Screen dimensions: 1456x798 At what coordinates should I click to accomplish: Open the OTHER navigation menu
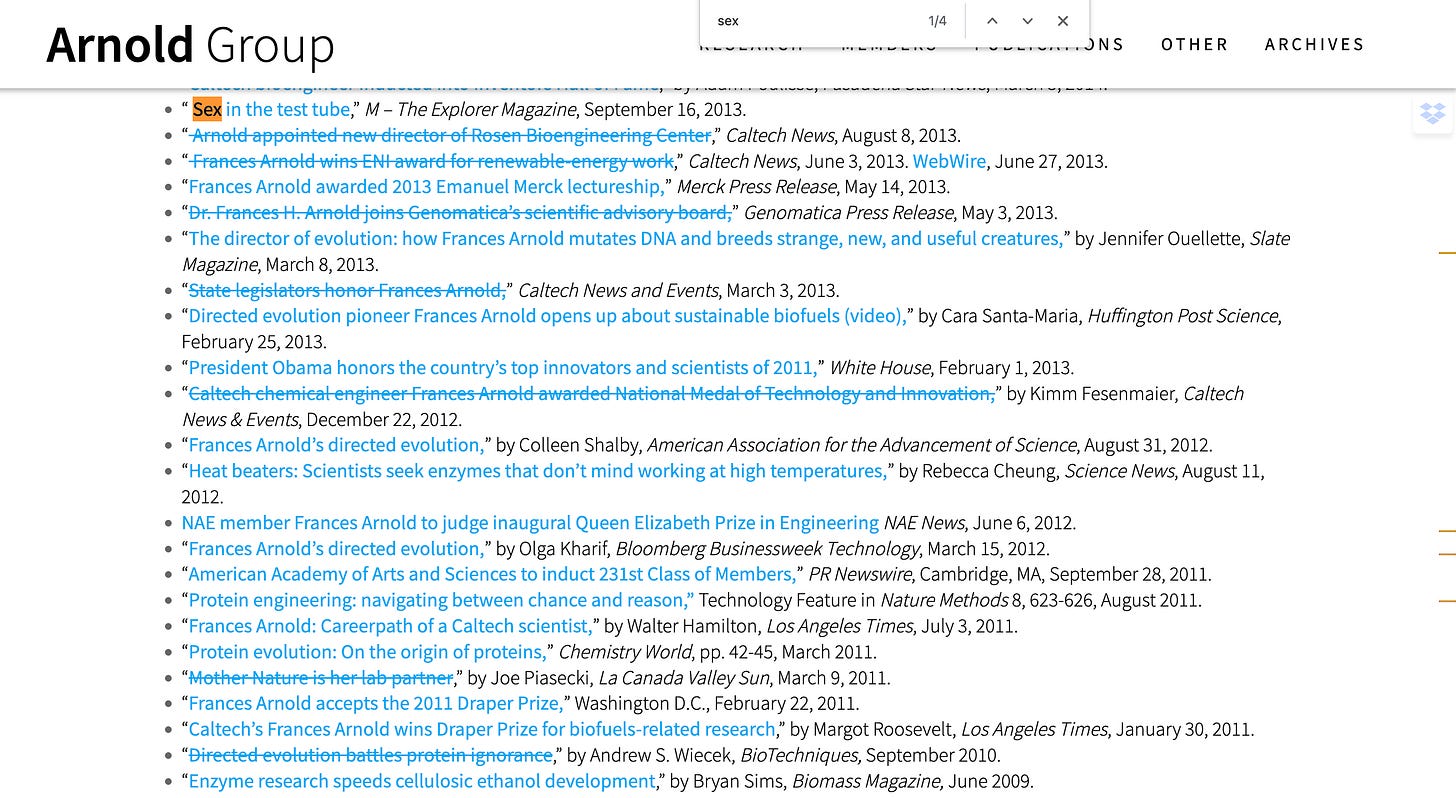tap(1195, 44)
